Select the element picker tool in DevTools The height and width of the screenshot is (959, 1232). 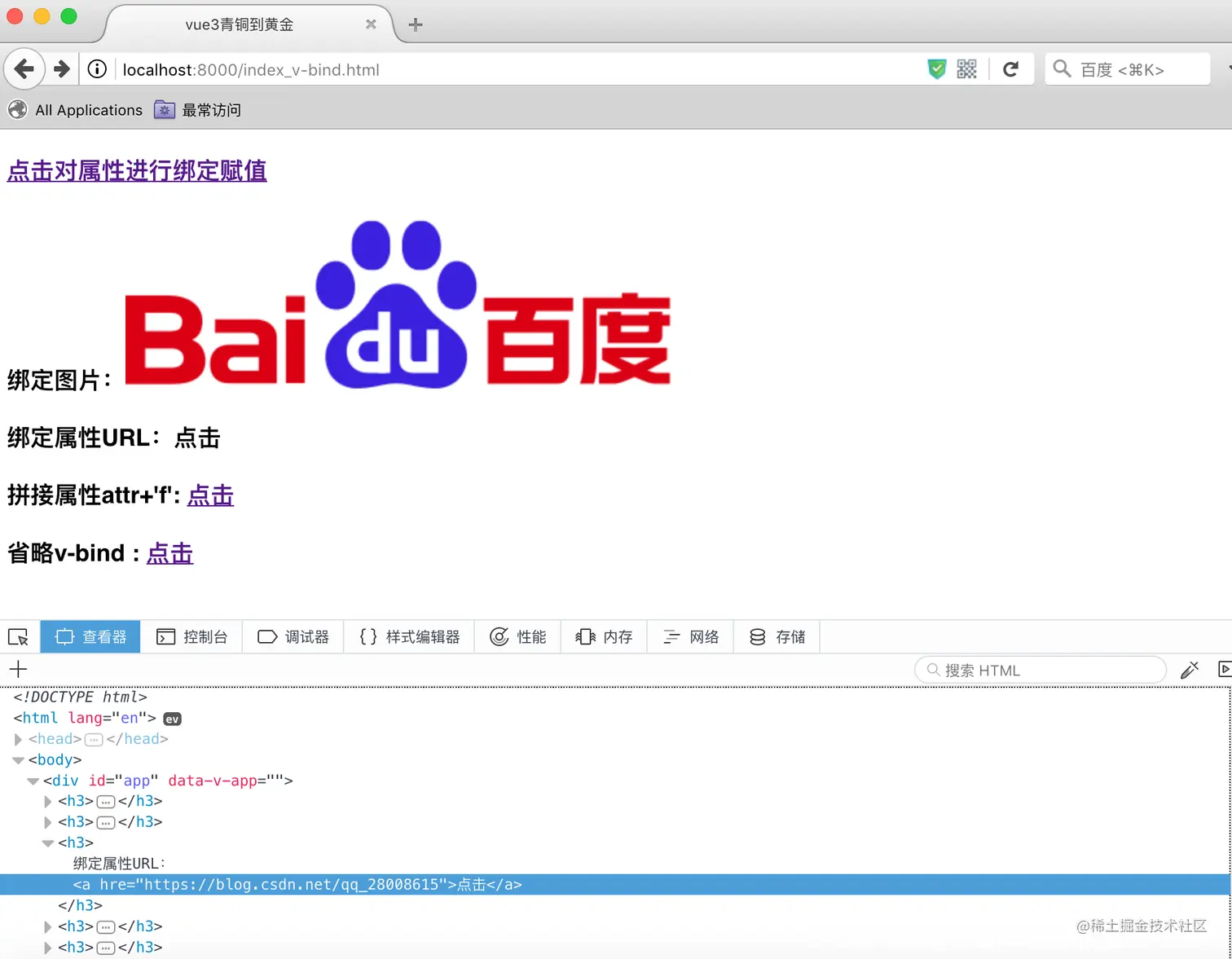(x=18, y=636)
